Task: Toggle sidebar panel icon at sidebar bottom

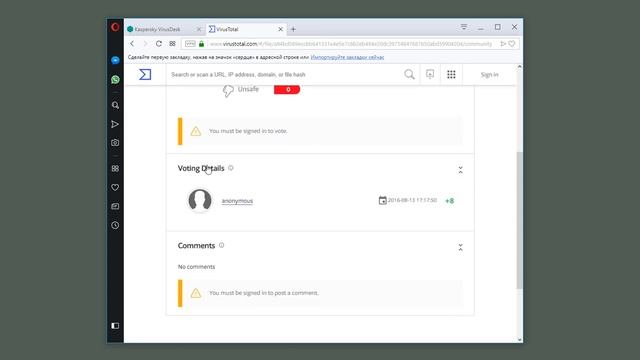Action: click(x=115, y=326)
